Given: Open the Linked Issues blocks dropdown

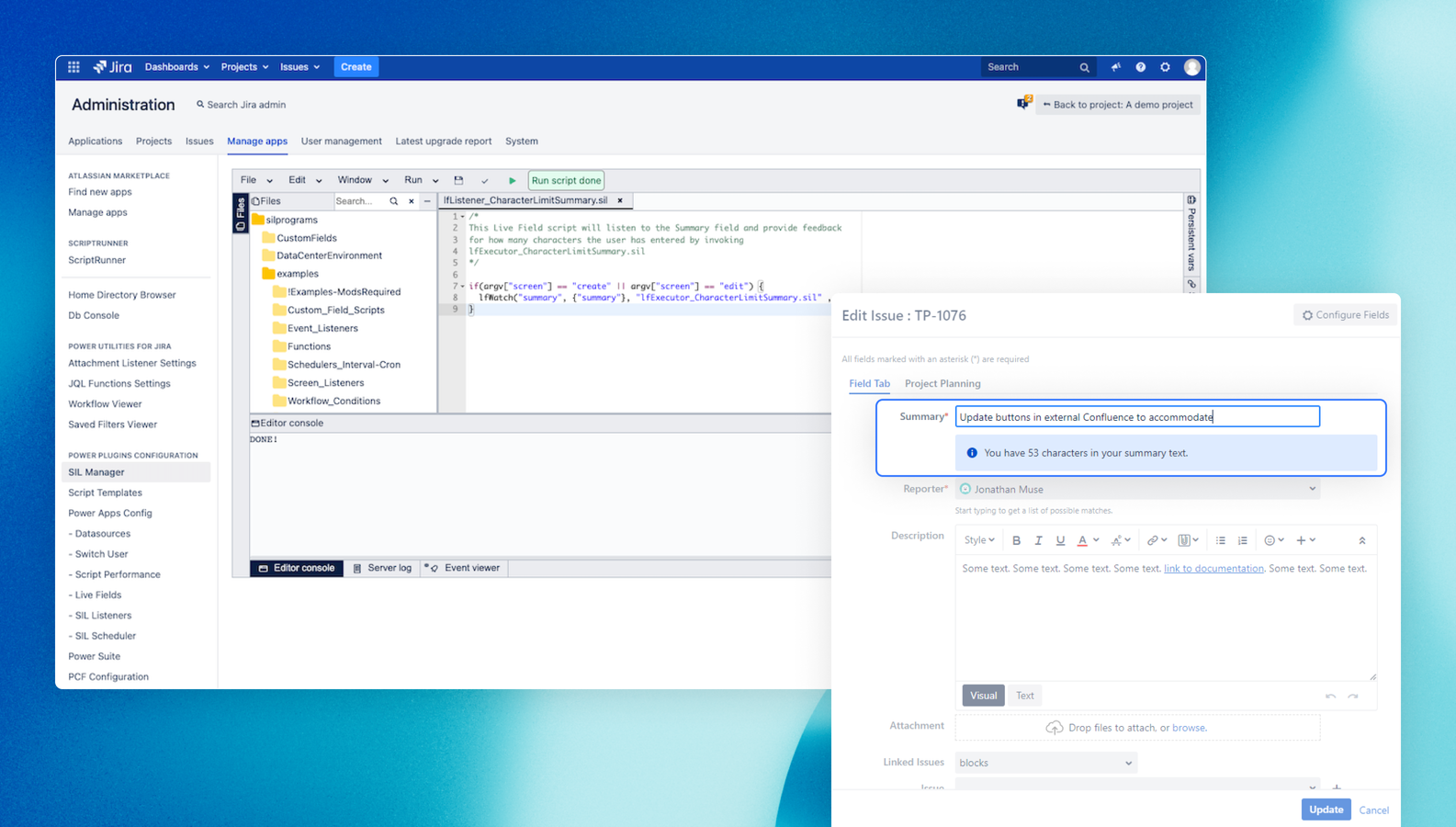Looking at the screenshot, I should (x=1045, y=763).
